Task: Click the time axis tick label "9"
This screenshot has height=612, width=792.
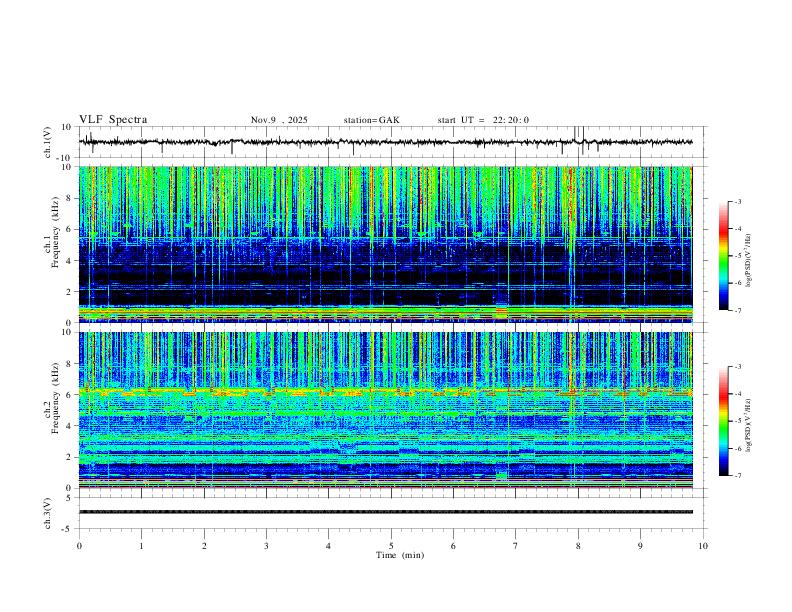Action: click(x=640, y=546)
